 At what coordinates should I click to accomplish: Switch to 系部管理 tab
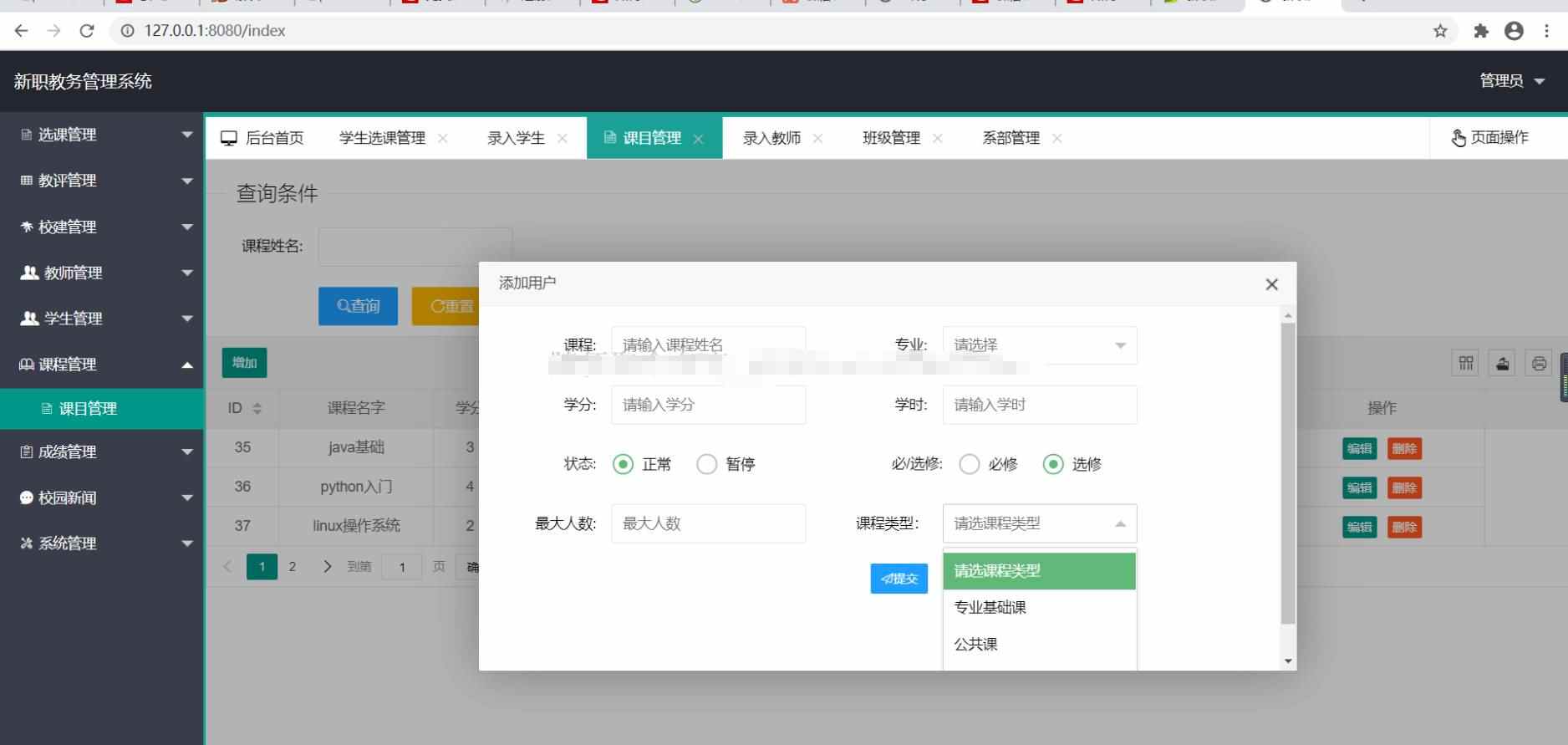tap(1011, 138)
